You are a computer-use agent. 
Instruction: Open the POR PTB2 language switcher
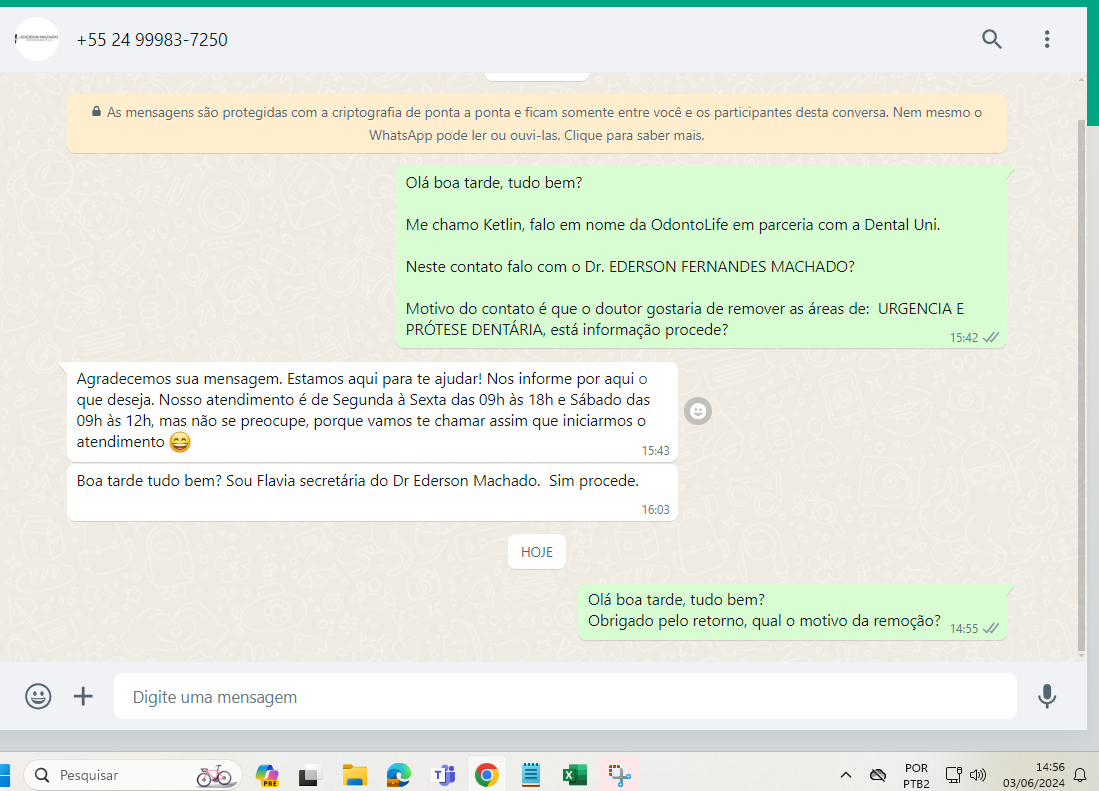pos(915,775)
